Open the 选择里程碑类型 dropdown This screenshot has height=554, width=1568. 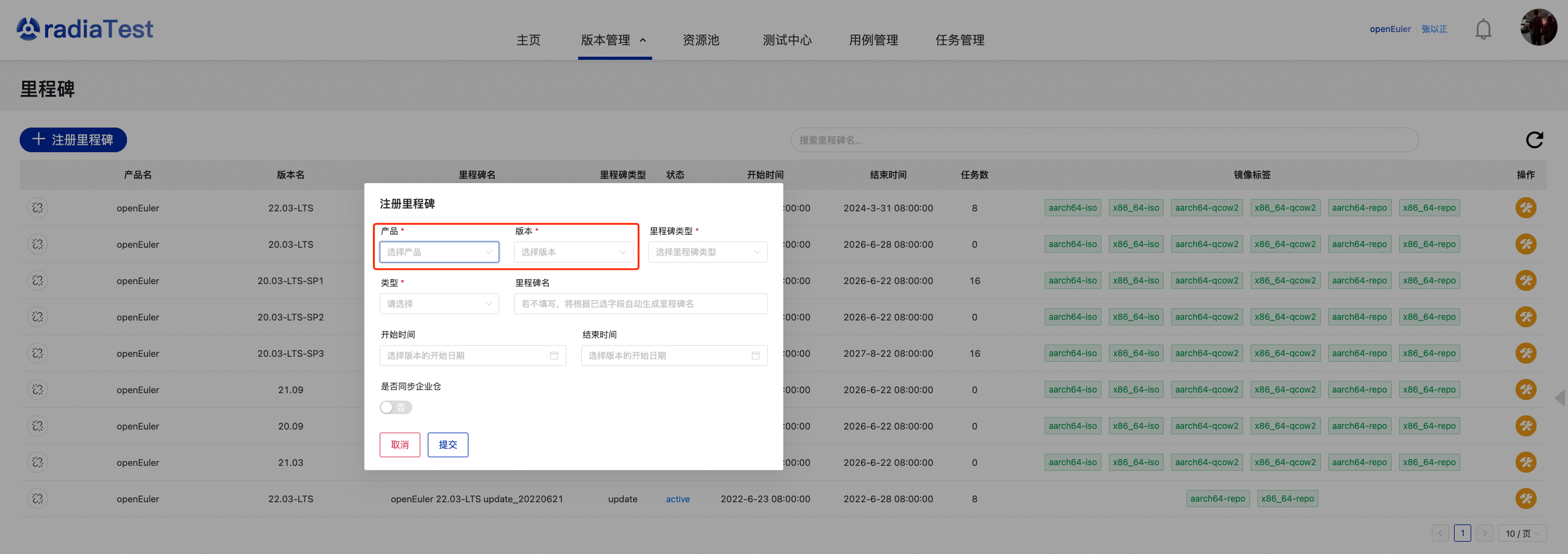coord(708,252)
